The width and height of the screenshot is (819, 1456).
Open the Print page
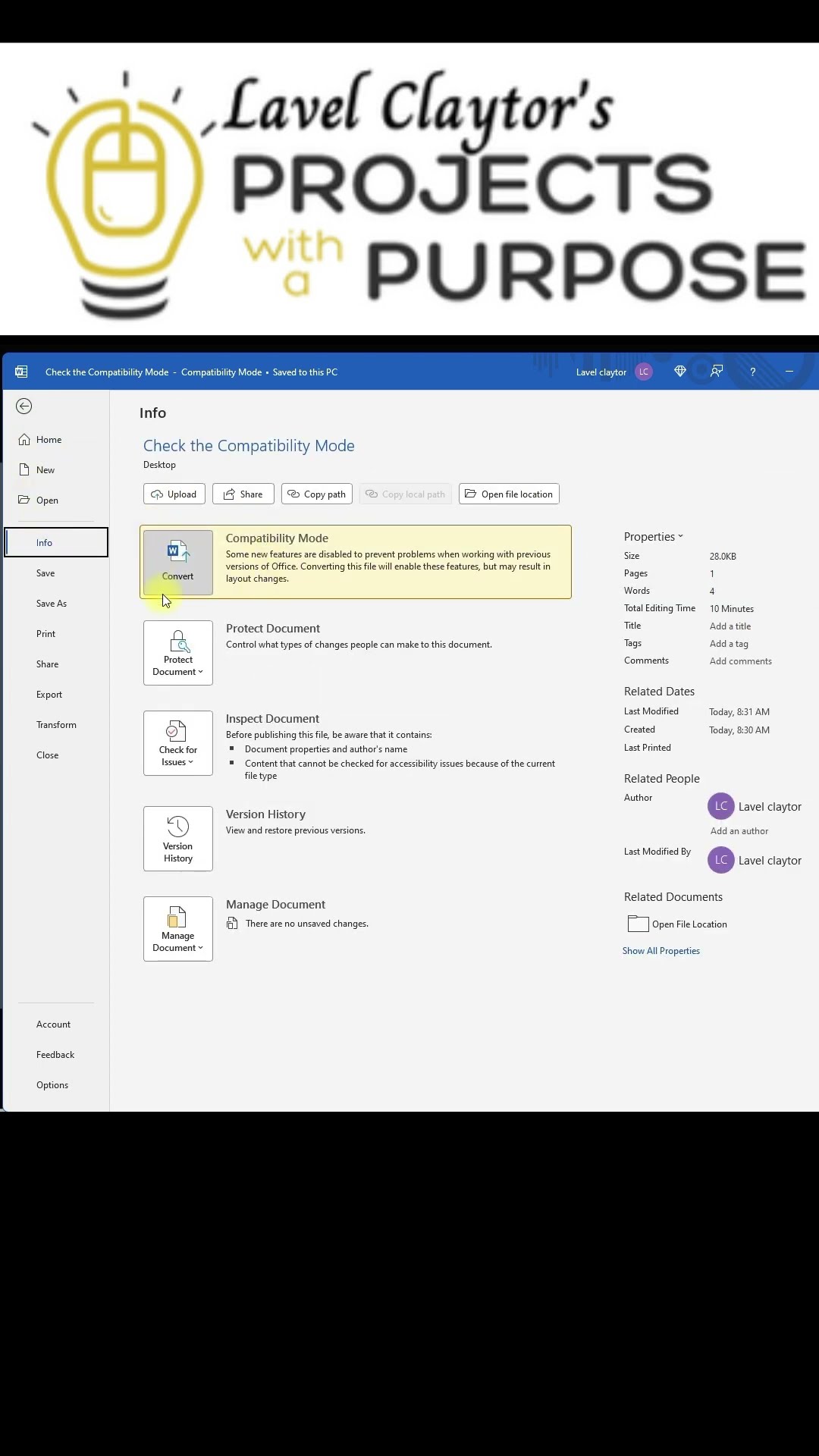click(56, 634)
